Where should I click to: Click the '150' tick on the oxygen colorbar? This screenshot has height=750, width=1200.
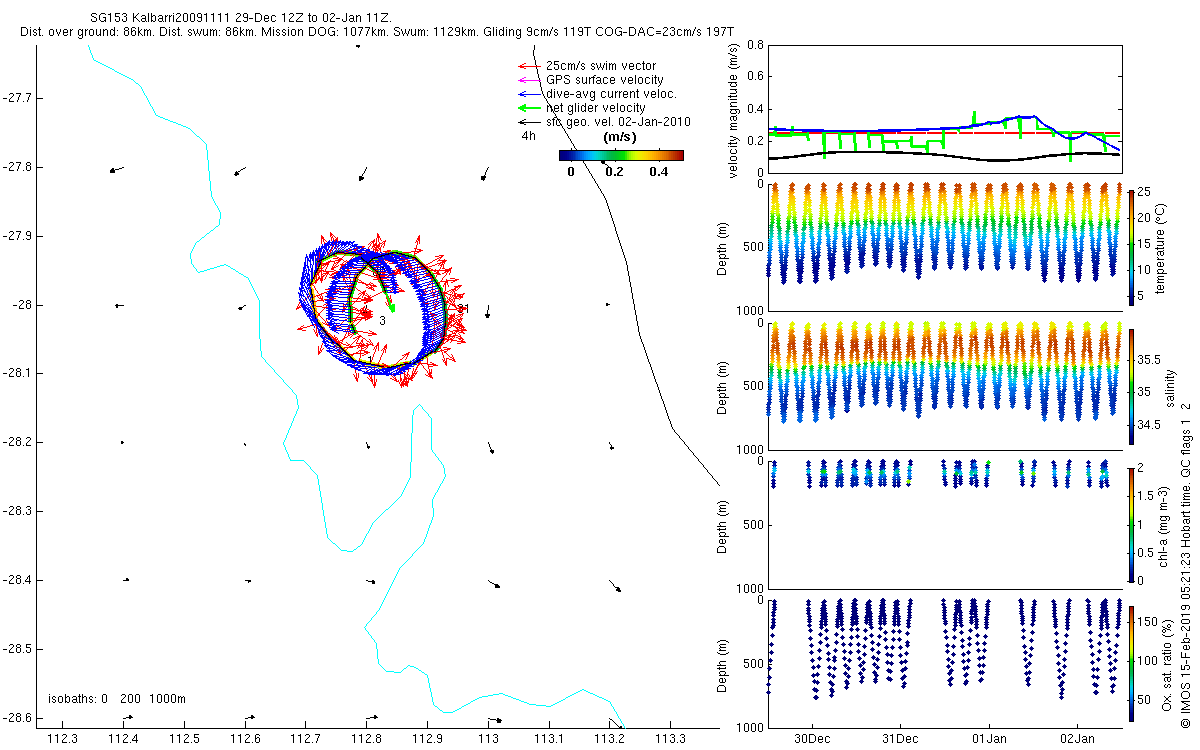(1149, 622)
